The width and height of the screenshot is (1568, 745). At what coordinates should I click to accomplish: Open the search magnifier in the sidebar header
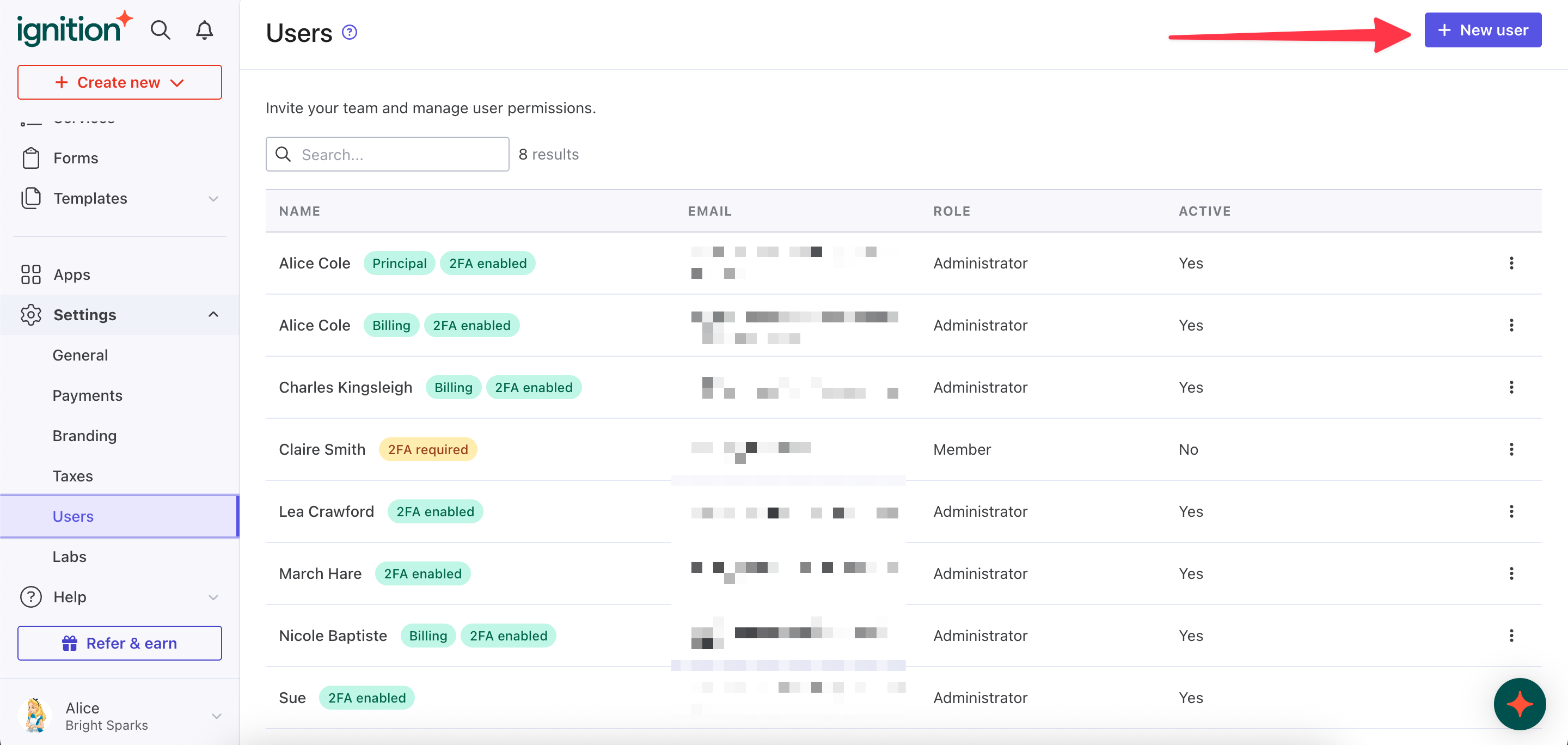click(x=160, y=30)
